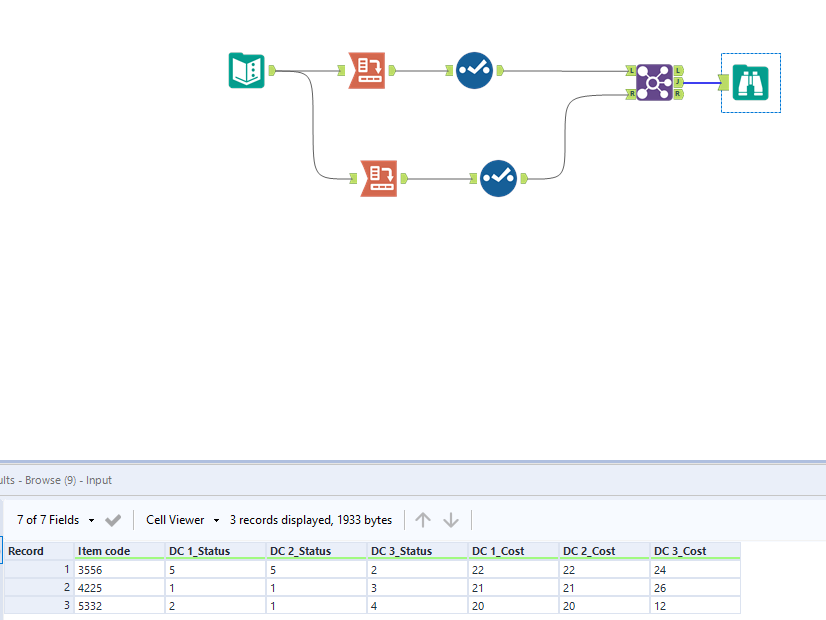Click the up arrow to view previous record
826x620 pixels.
[422, 520]
